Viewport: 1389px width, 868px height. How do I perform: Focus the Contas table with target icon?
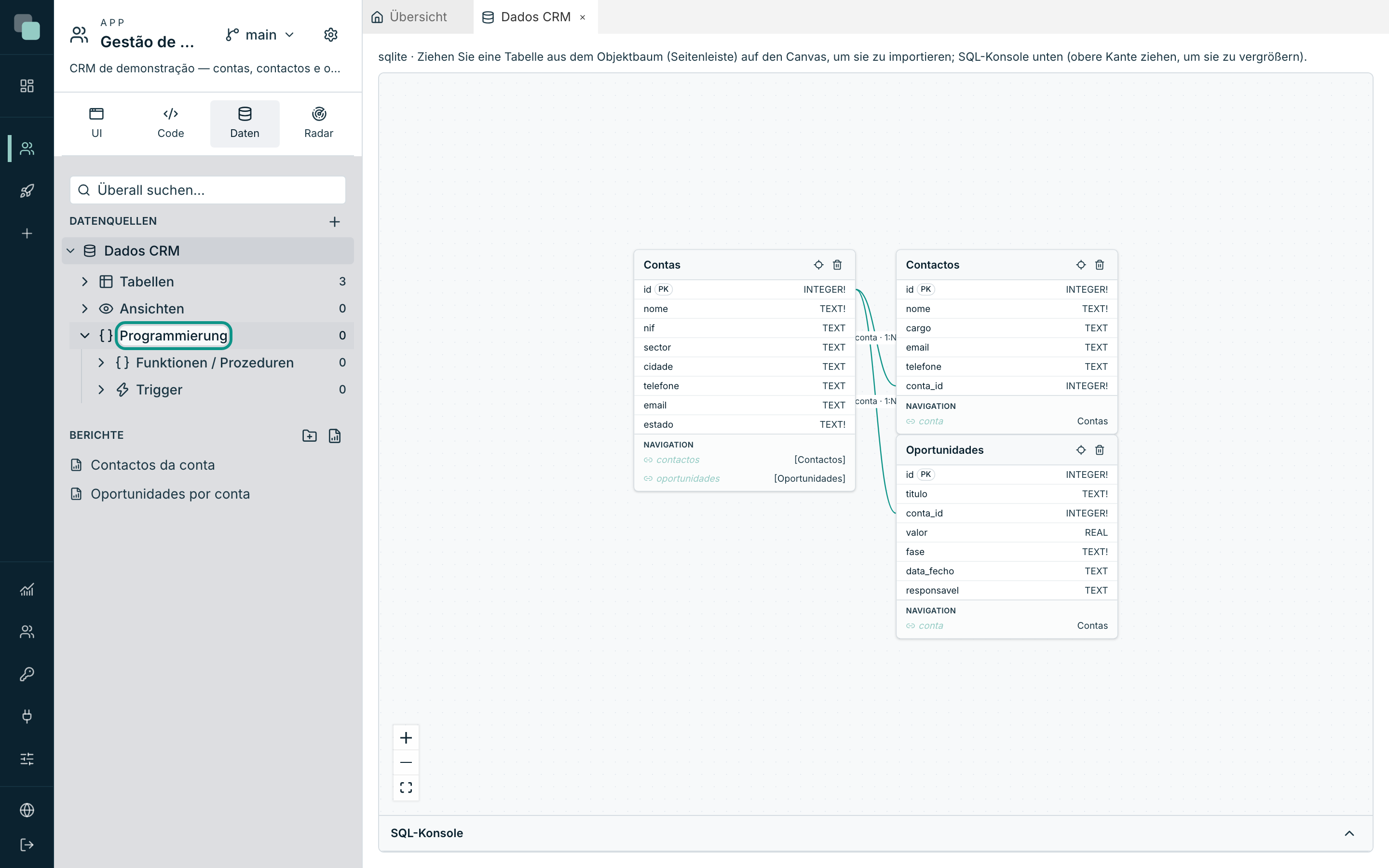pos(818,265)
